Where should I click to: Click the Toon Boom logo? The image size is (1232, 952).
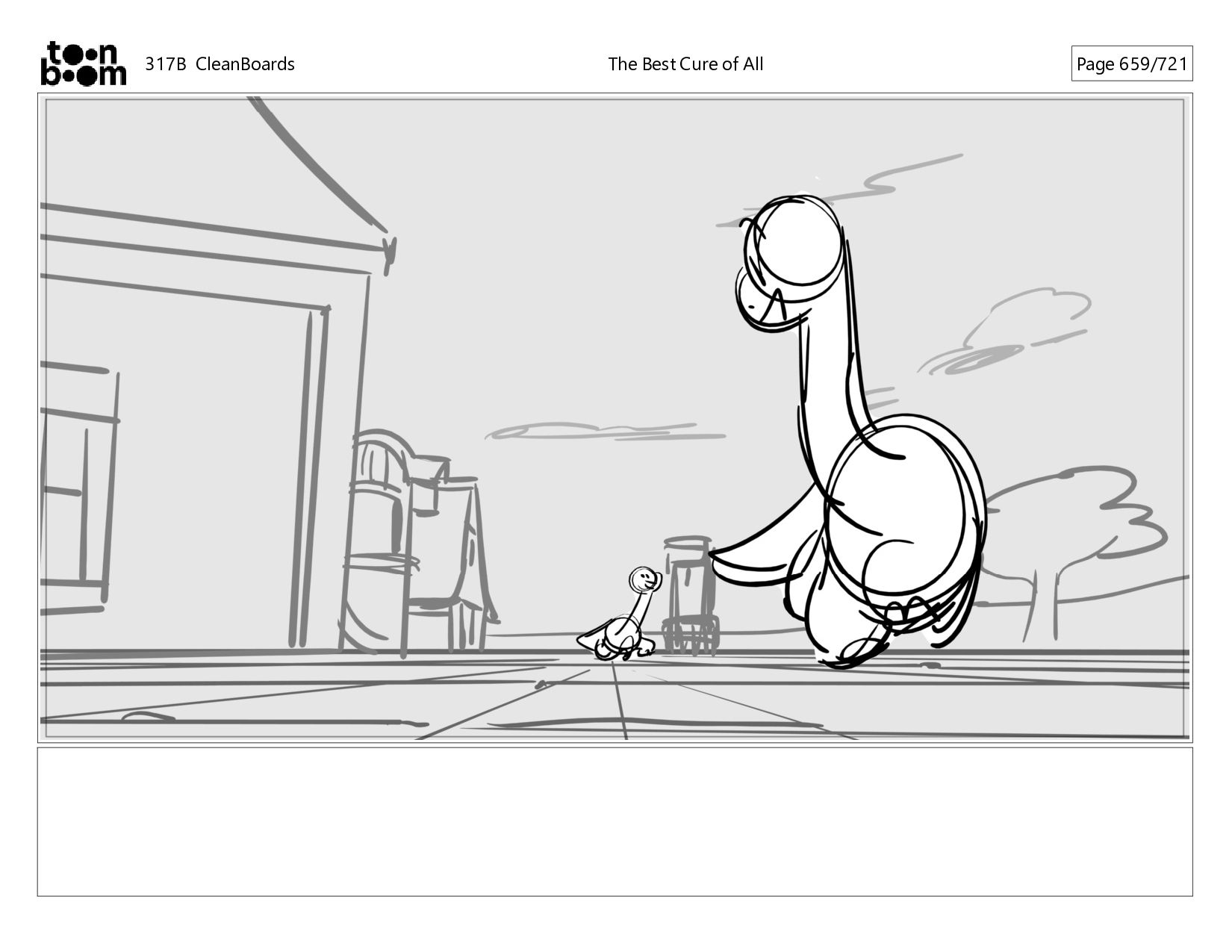pos(83,63)
